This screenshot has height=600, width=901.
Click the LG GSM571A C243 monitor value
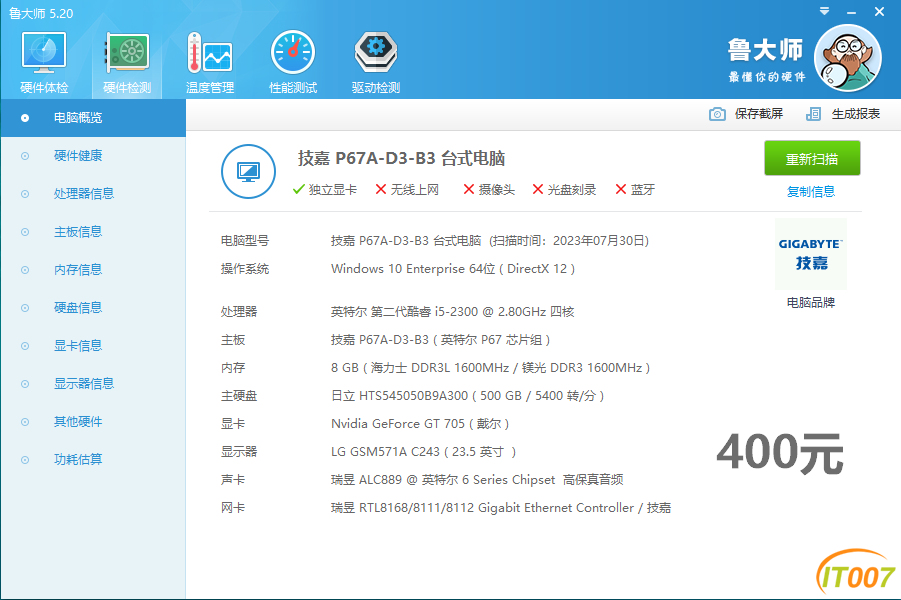pyautogui.click(x=423, y=452)
